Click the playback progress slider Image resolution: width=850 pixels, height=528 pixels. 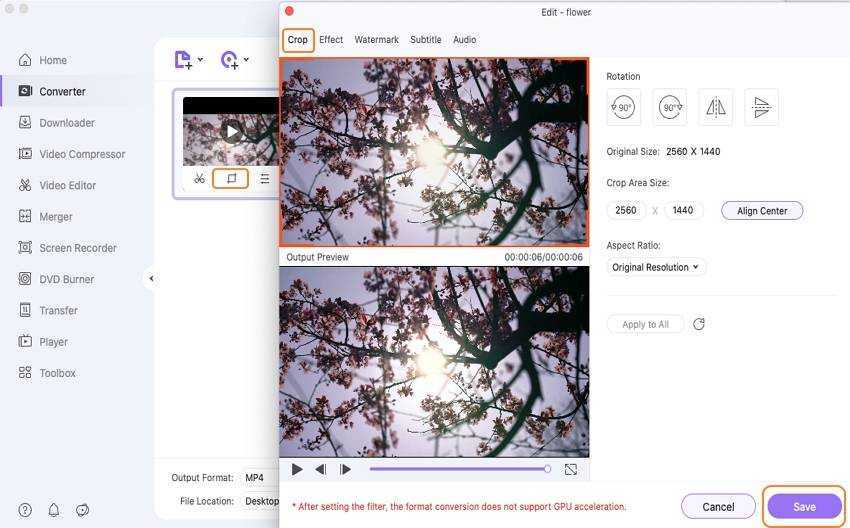click(458, 469)
